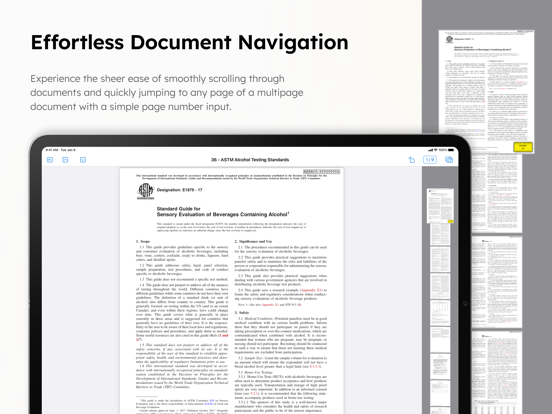Open the page 6 thumbnail in the iPad sidebar

pos(440,339)
